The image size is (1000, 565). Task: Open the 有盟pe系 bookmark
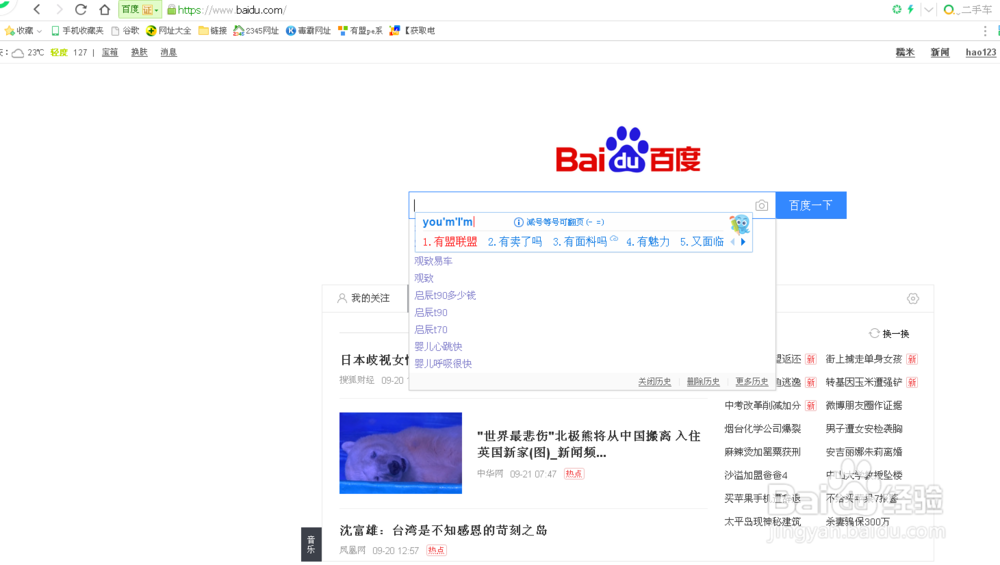tap(360, 31)
